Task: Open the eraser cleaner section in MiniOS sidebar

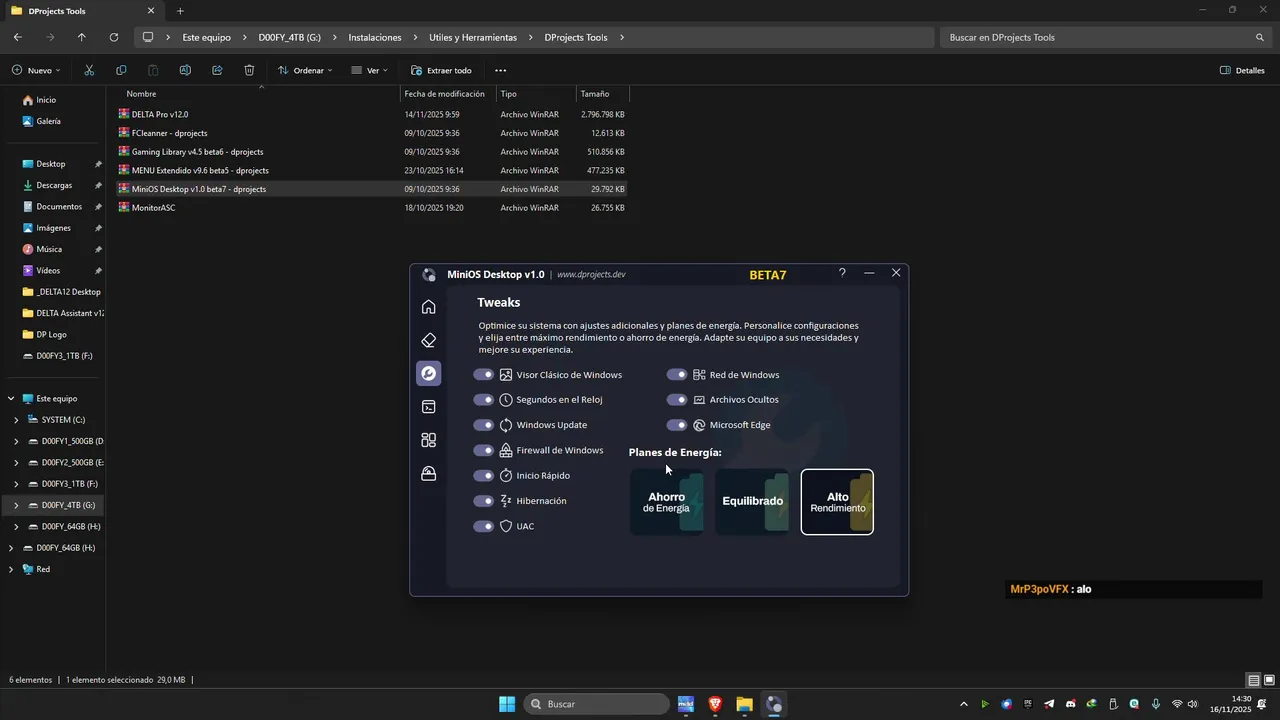Action: click(x=429, y=340)
